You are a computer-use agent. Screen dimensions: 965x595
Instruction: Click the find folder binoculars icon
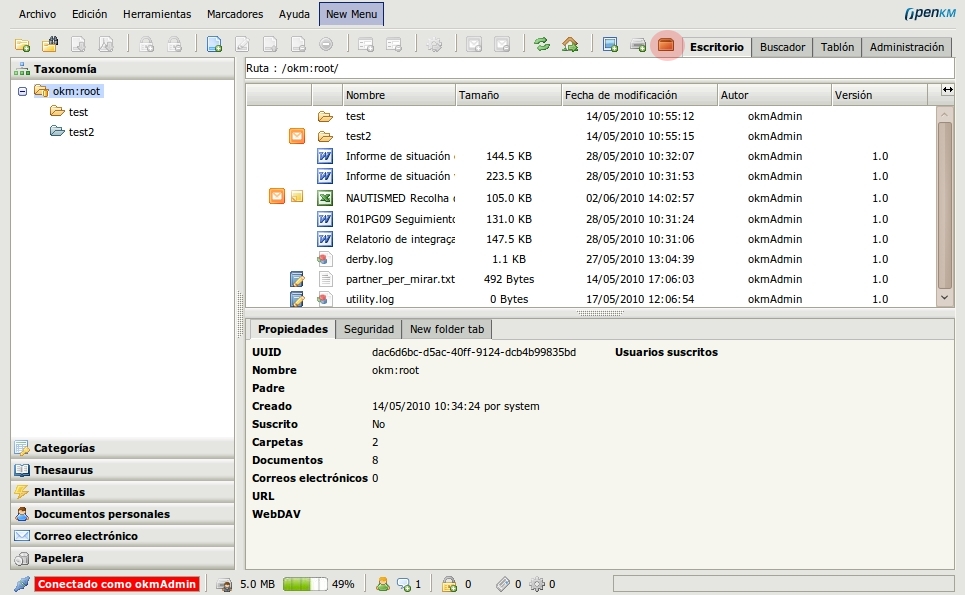[x=50, y=44]
